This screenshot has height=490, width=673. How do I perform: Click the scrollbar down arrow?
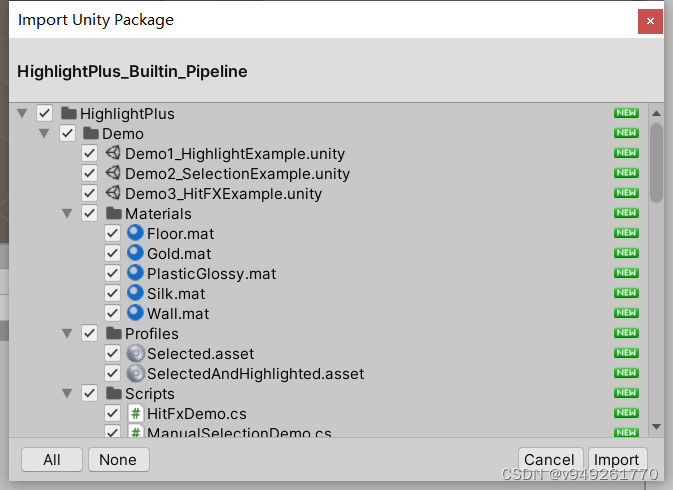point(656,426)
